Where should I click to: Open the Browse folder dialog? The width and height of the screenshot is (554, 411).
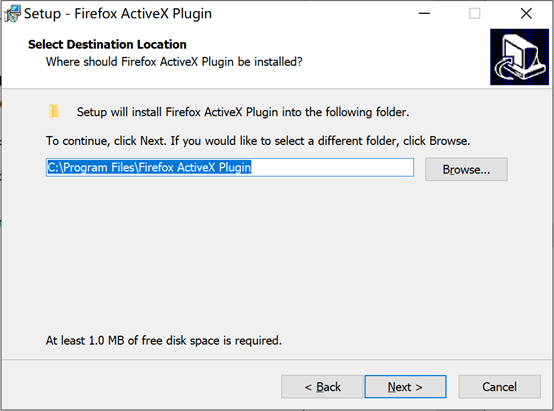466,169
